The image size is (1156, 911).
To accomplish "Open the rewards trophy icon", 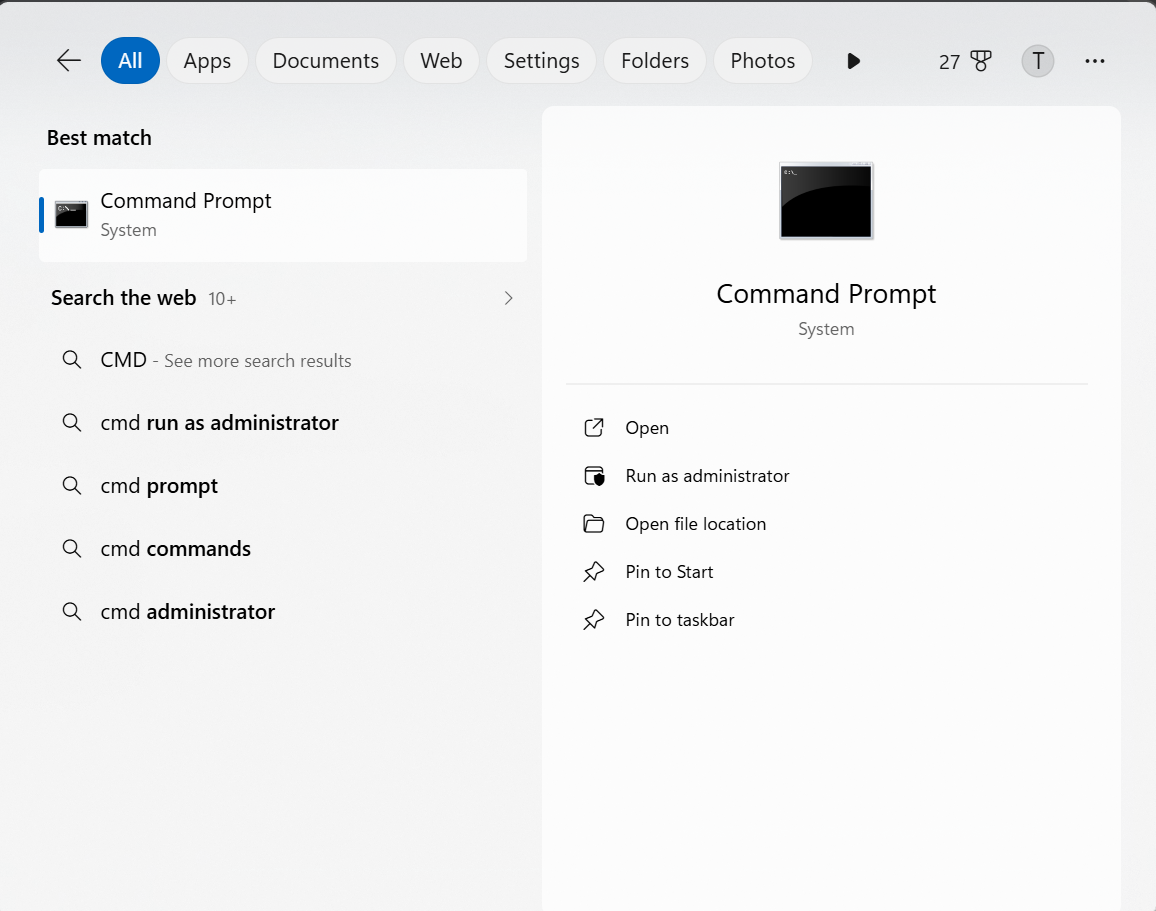I will pyautogui.click(x=981, y=60).
